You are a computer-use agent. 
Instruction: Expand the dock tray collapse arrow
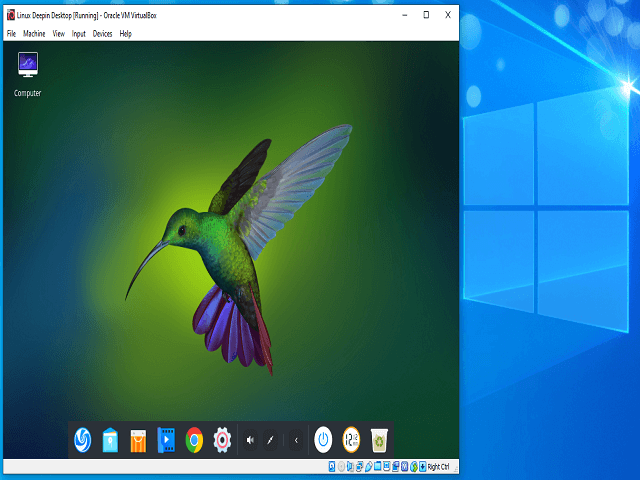(x=295, y=440)
